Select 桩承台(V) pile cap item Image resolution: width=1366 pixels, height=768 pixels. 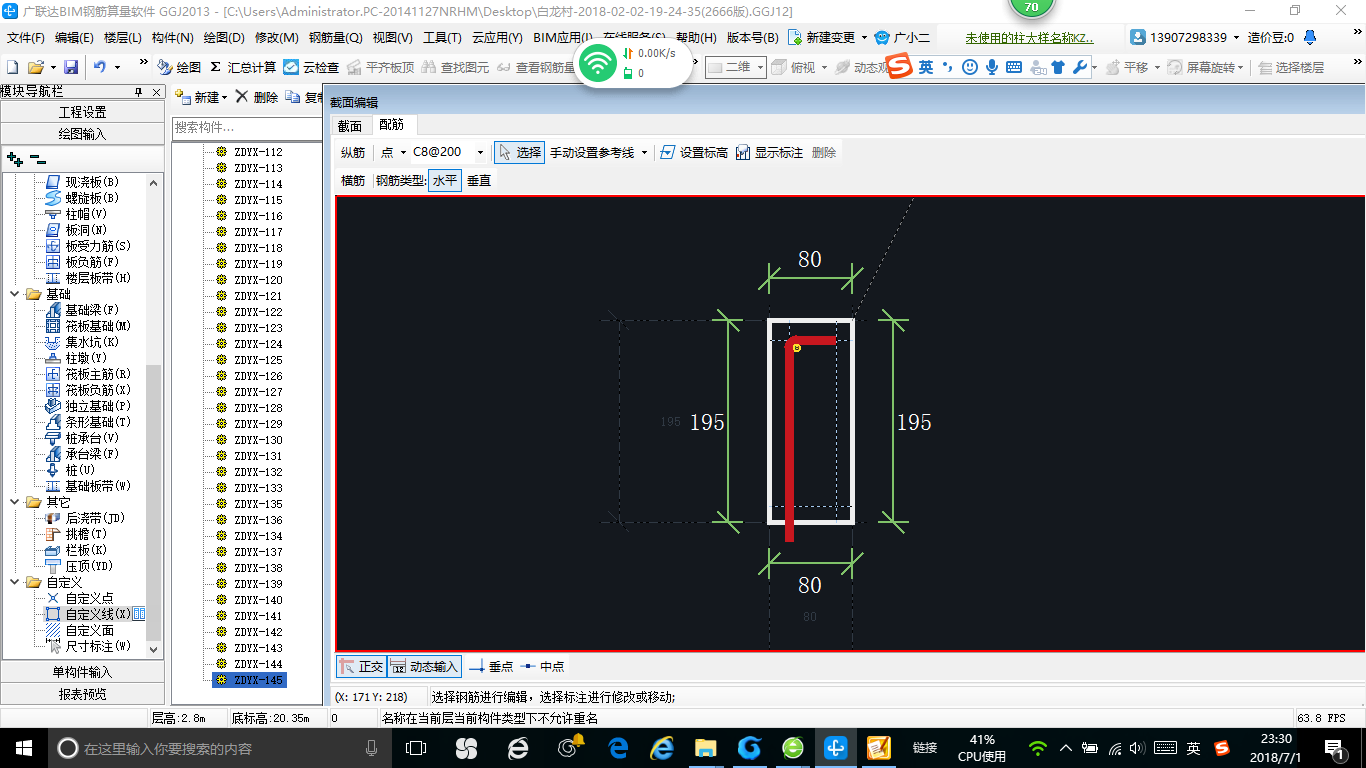click(x=83, y=438)
